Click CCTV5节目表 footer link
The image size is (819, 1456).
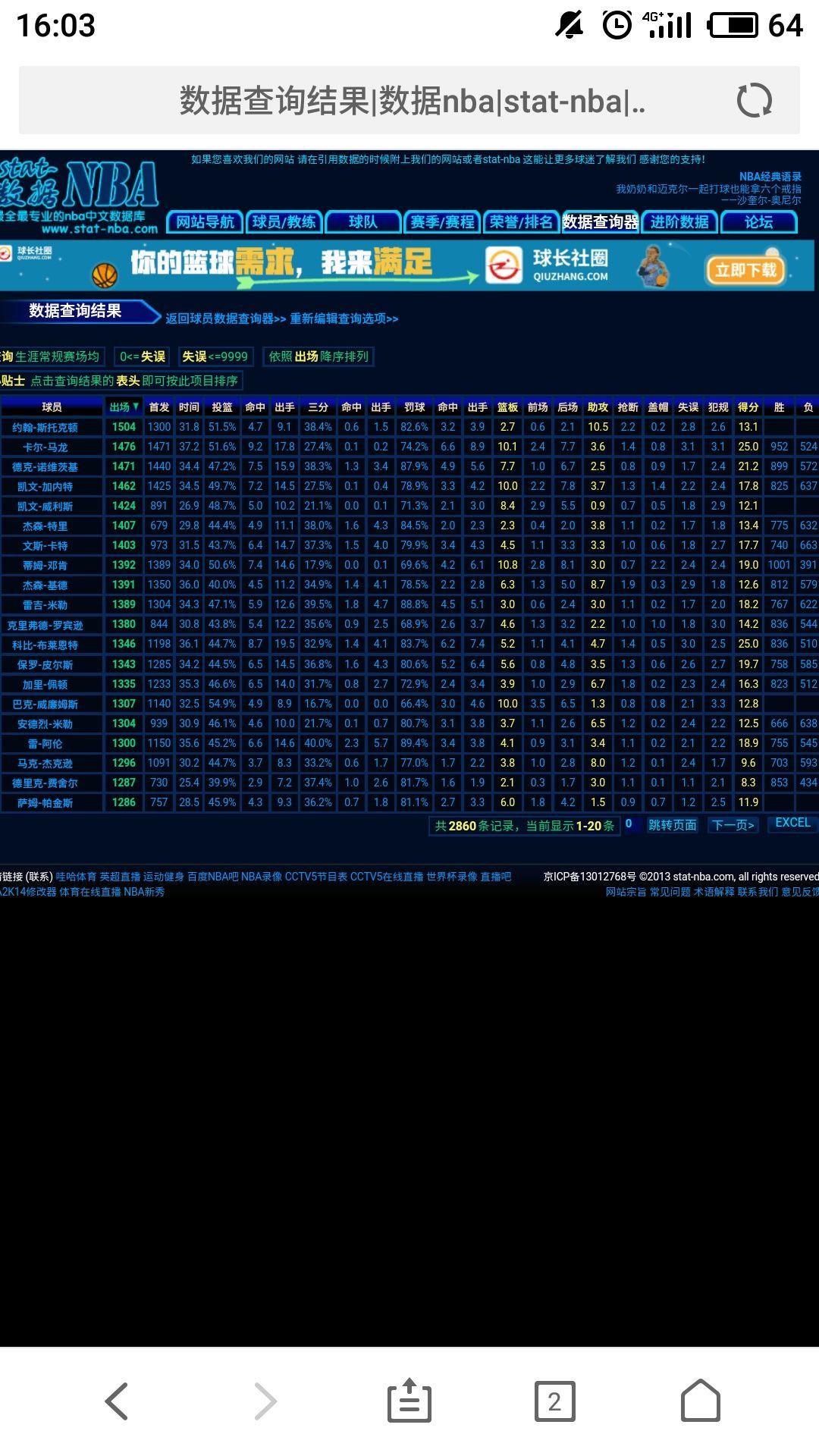[x=315, y=877]
